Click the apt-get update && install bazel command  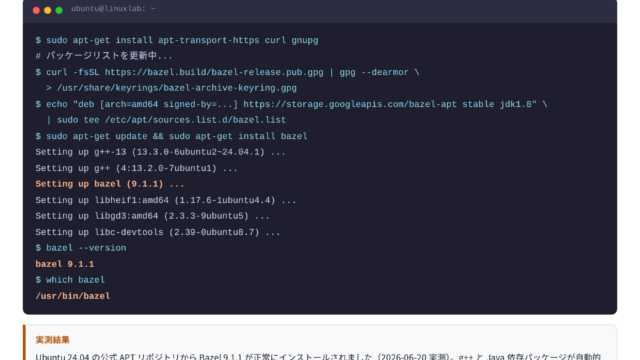(x=171, y=136)
